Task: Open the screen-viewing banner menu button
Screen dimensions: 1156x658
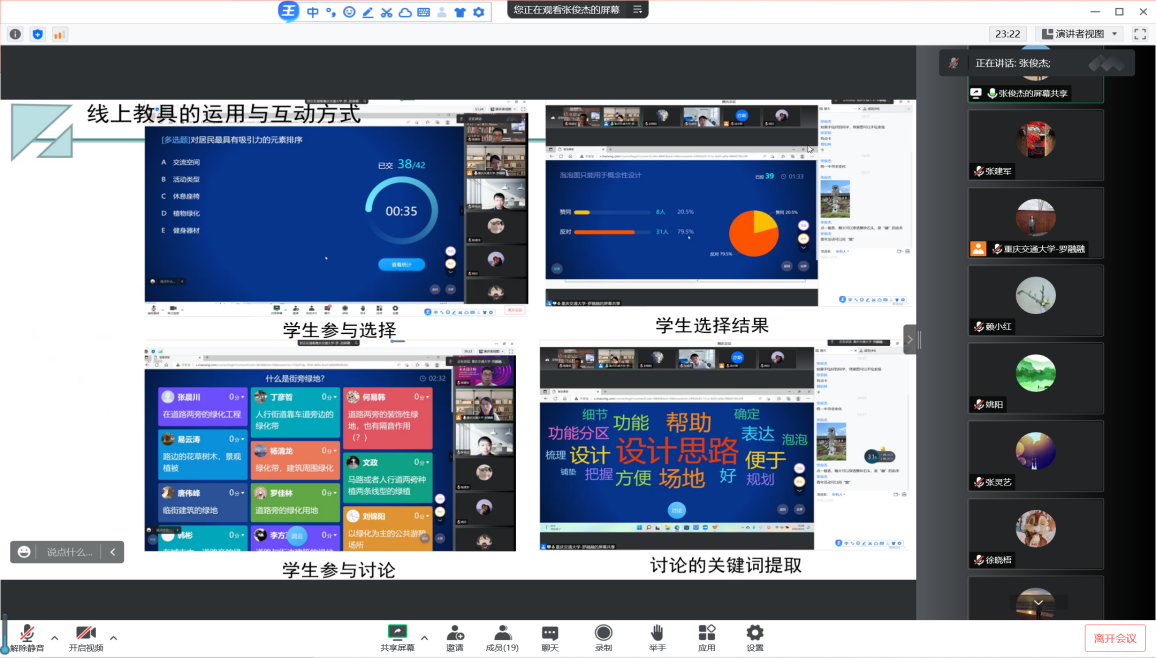Action: [x=636, y=11]
